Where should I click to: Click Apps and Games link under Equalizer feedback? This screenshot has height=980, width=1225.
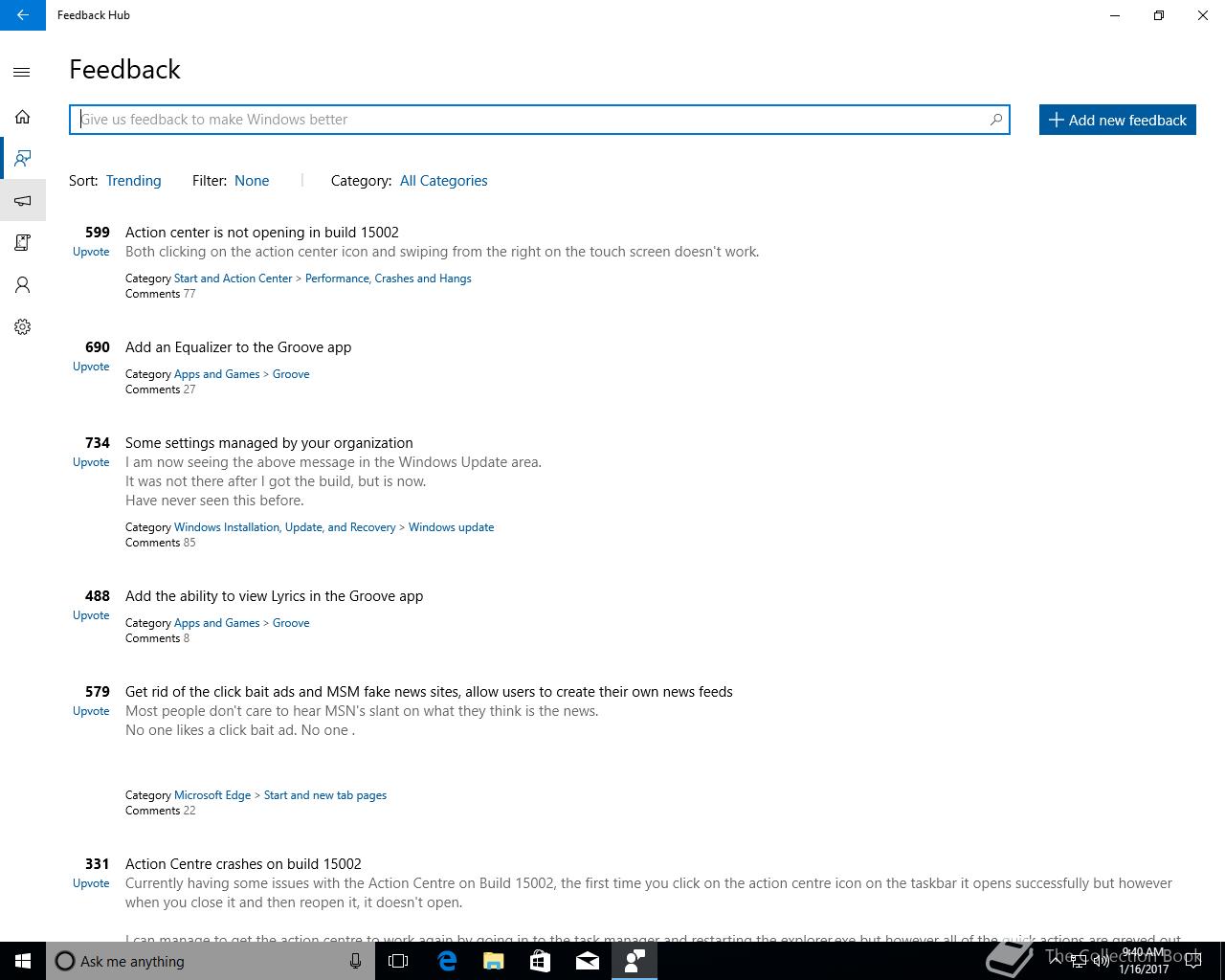pyautogui.click(x=216, y=374)
